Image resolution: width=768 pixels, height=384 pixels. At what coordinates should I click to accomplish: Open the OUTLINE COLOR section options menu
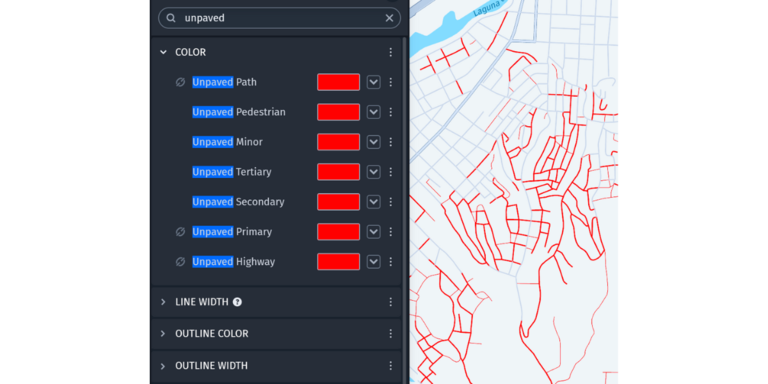(390, 334)
